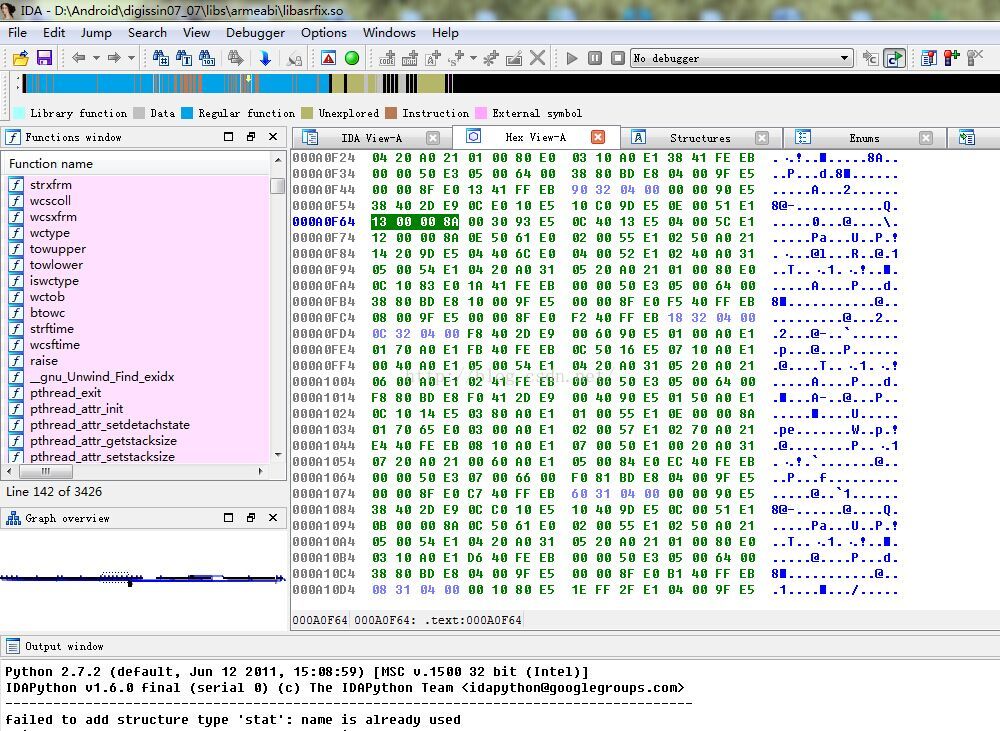This screenshot has width=1000, height=731.
Task: Expand the forward arrow history dropdown
Action: coord(131,58)
